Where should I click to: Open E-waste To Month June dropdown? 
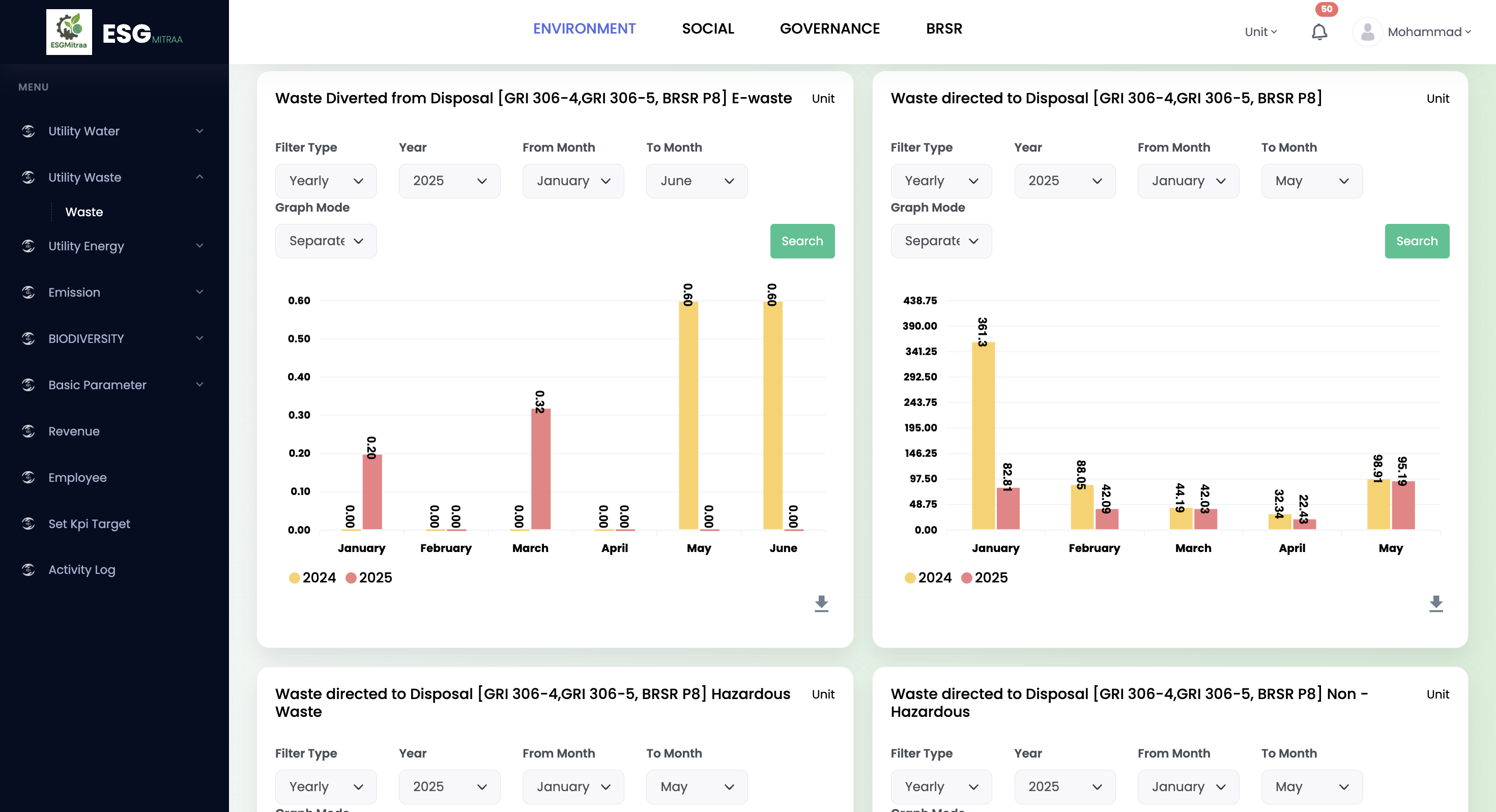696,181
